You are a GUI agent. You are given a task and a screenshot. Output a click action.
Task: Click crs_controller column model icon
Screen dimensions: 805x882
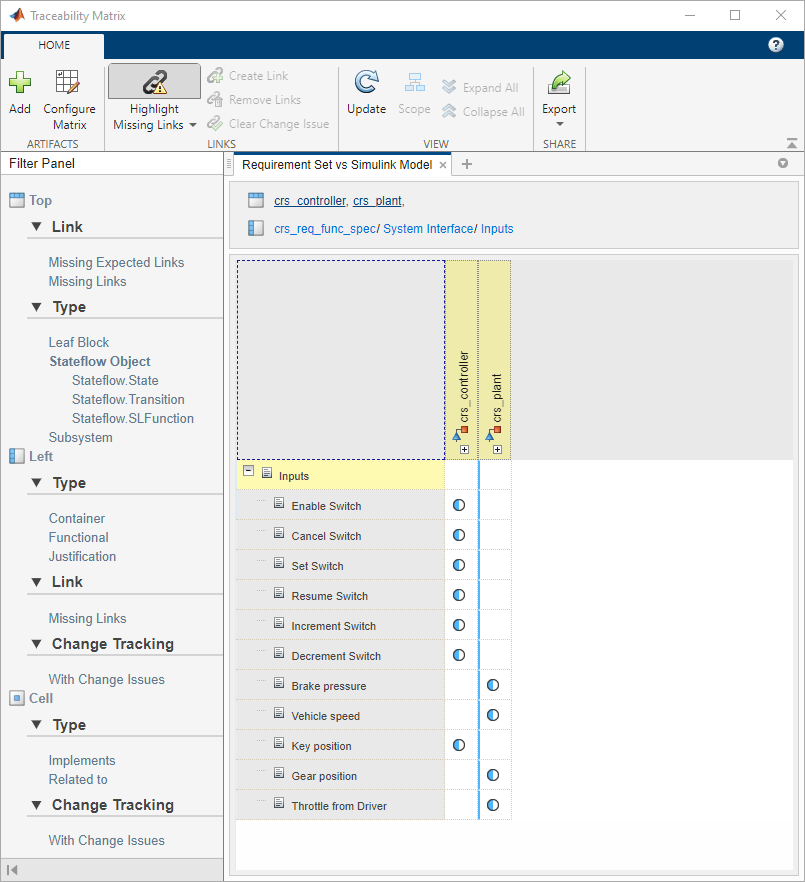click(x=461, y=434)
